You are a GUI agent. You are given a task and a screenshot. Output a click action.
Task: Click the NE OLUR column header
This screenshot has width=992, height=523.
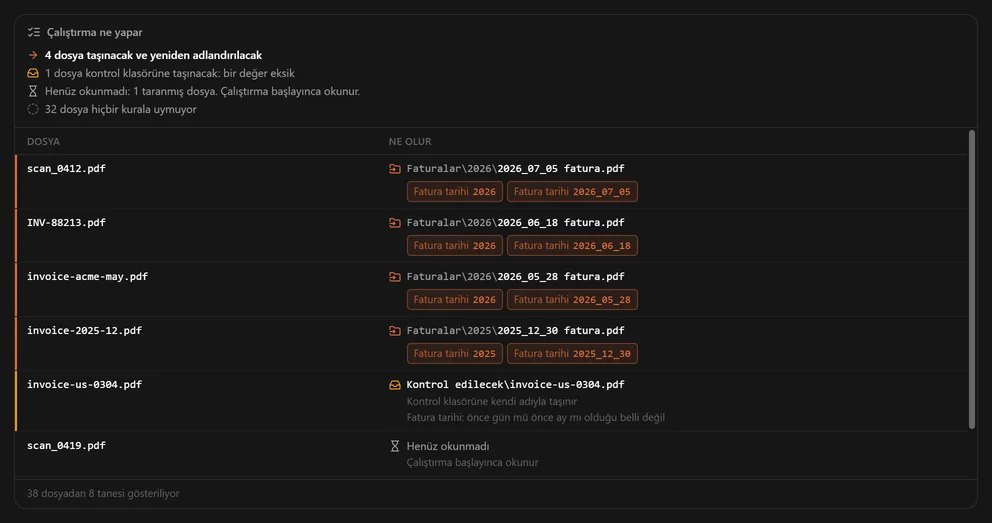pyautogui.click(x=410, y=142)
